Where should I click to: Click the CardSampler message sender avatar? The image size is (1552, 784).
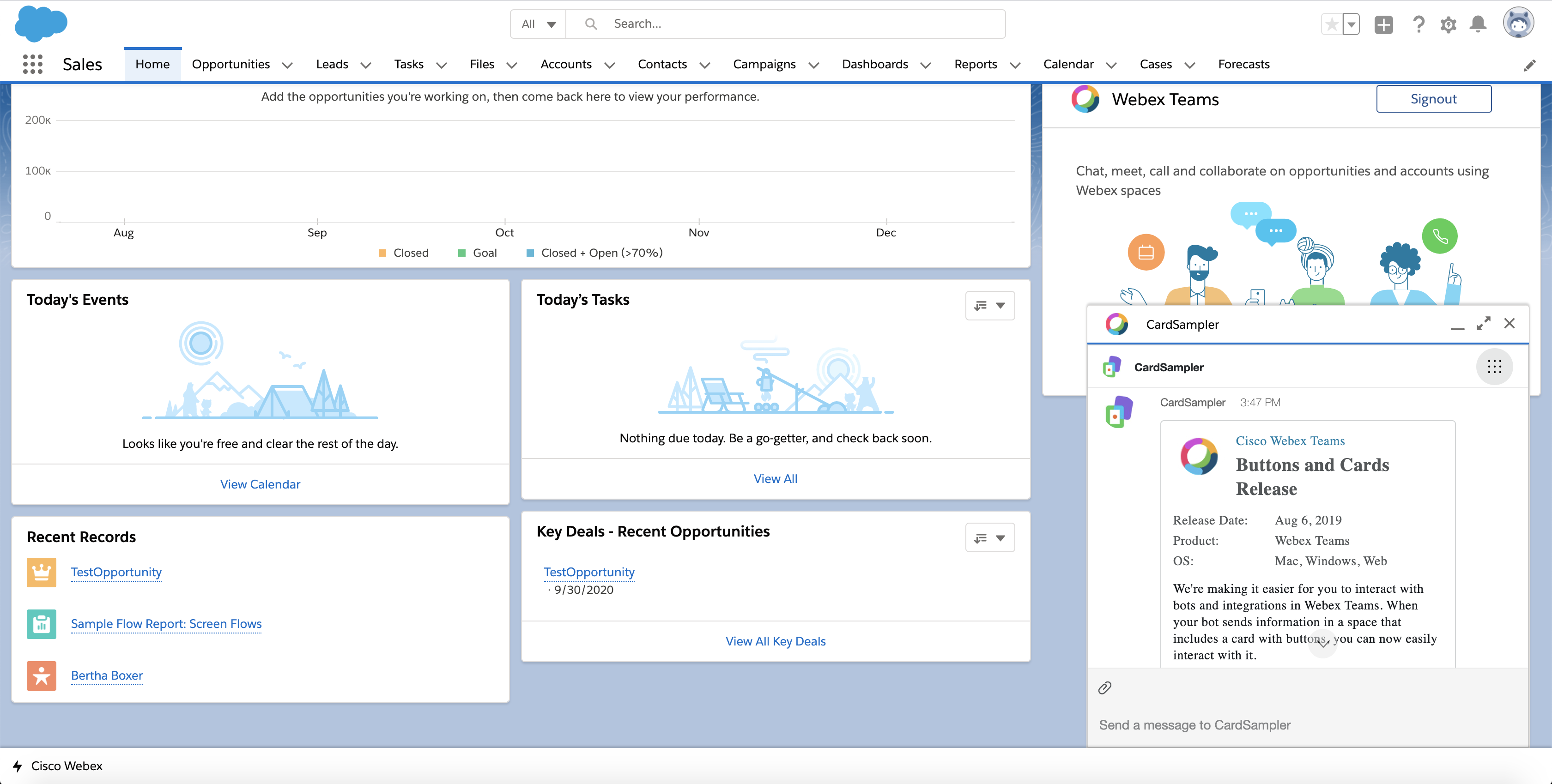[x=1119, y=412]
